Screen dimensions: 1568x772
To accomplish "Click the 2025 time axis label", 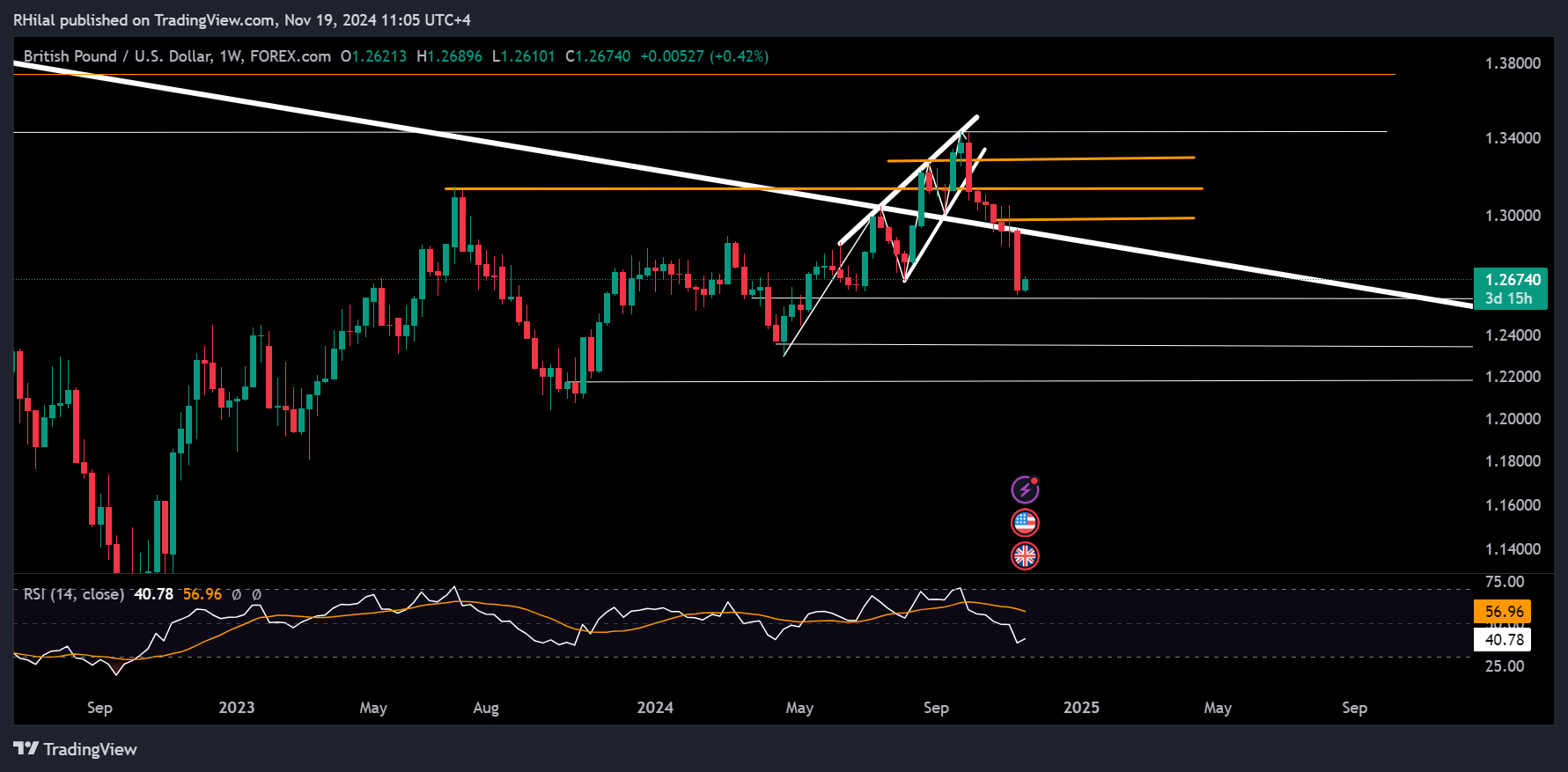I will (1081, 708).
